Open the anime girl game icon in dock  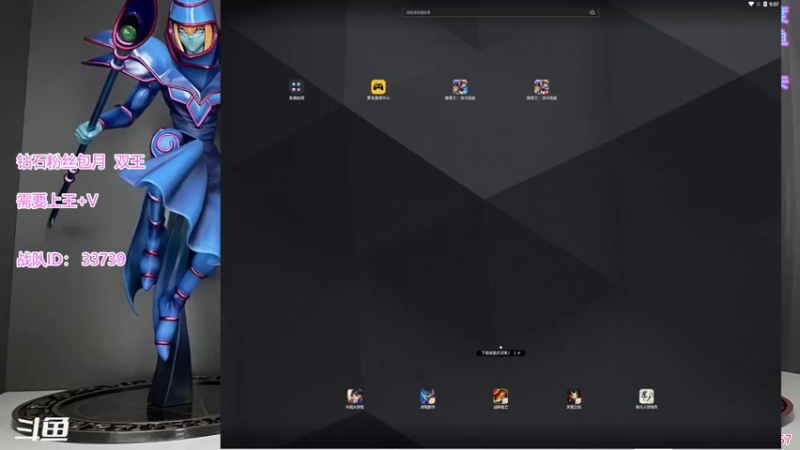click(355, 396)
